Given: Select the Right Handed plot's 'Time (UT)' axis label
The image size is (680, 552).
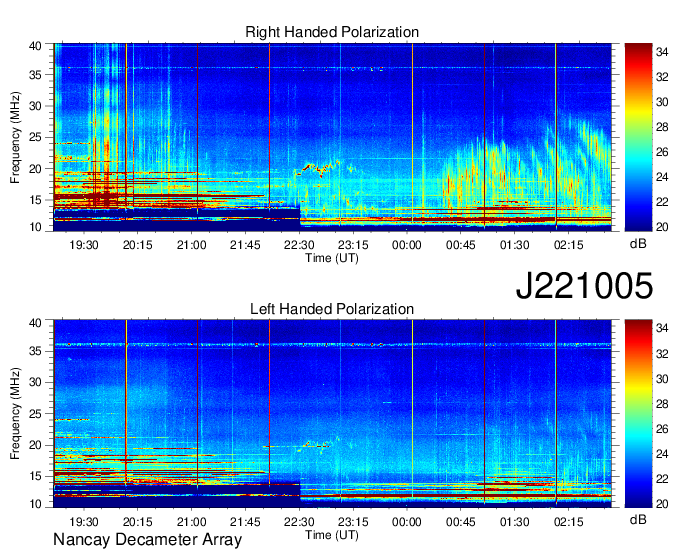Looking at the screenshot, I should [332, 258].
